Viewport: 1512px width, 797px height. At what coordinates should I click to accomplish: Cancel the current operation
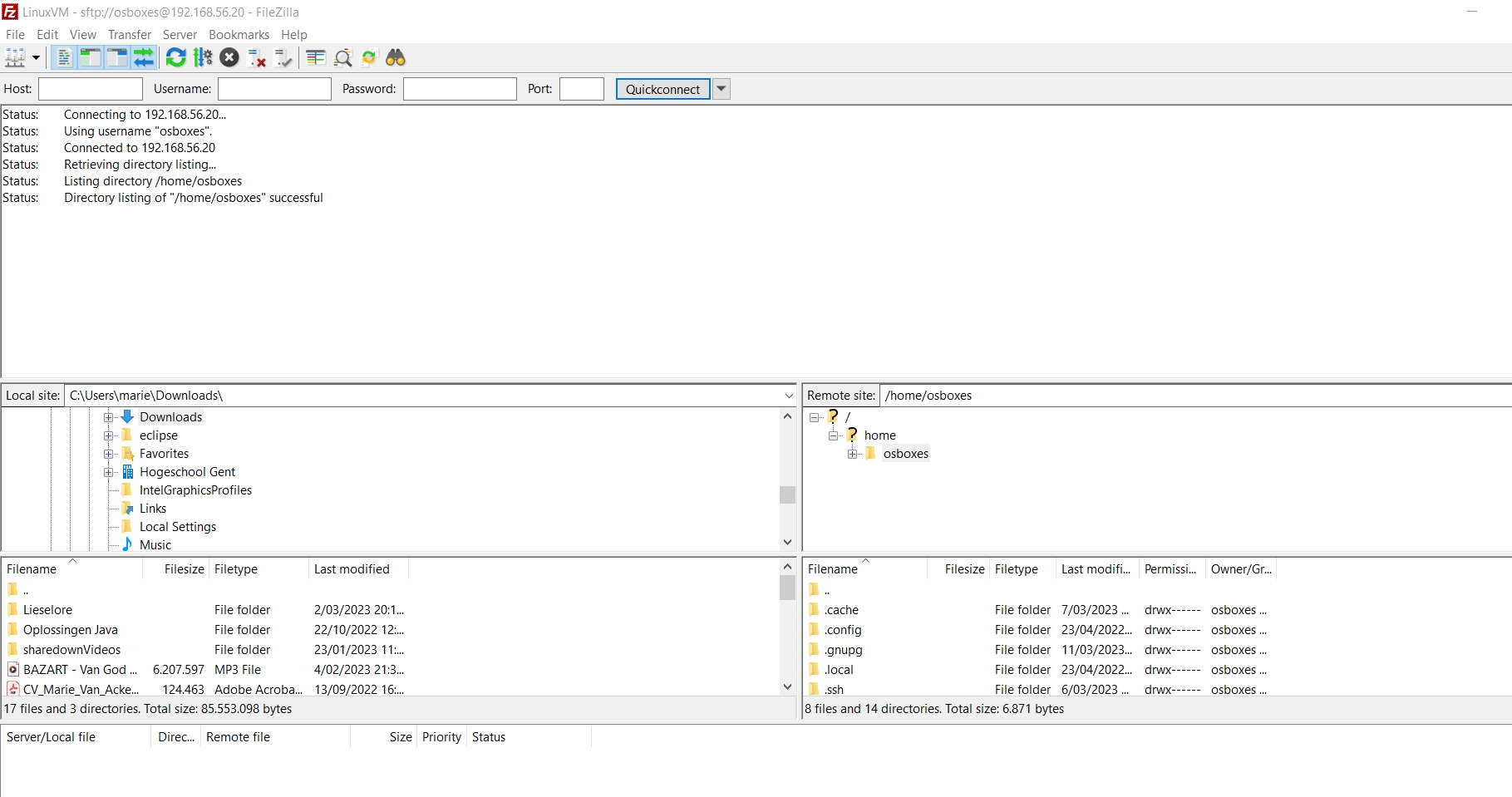click(x=229, y=57)
